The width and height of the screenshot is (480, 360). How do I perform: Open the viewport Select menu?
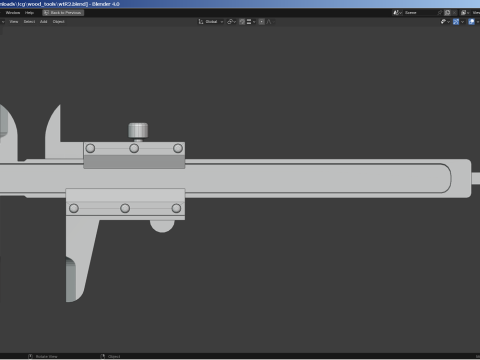pyautogui.click(x=29, y=22)
